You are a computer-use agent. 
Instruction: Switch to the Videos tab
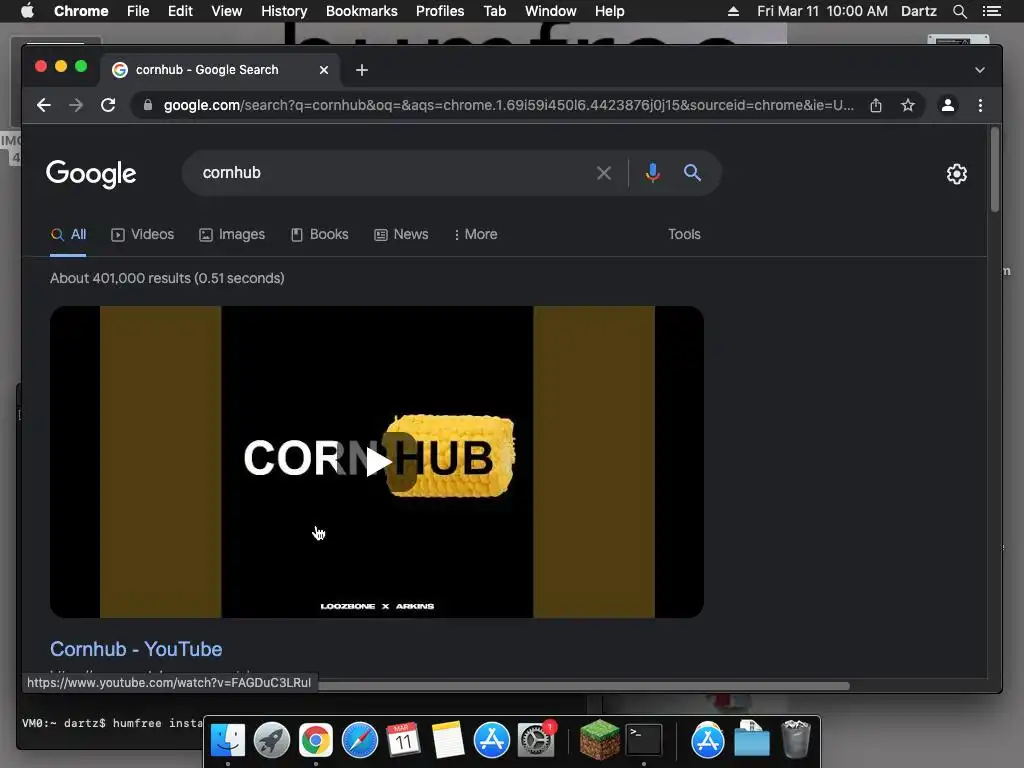142,234
